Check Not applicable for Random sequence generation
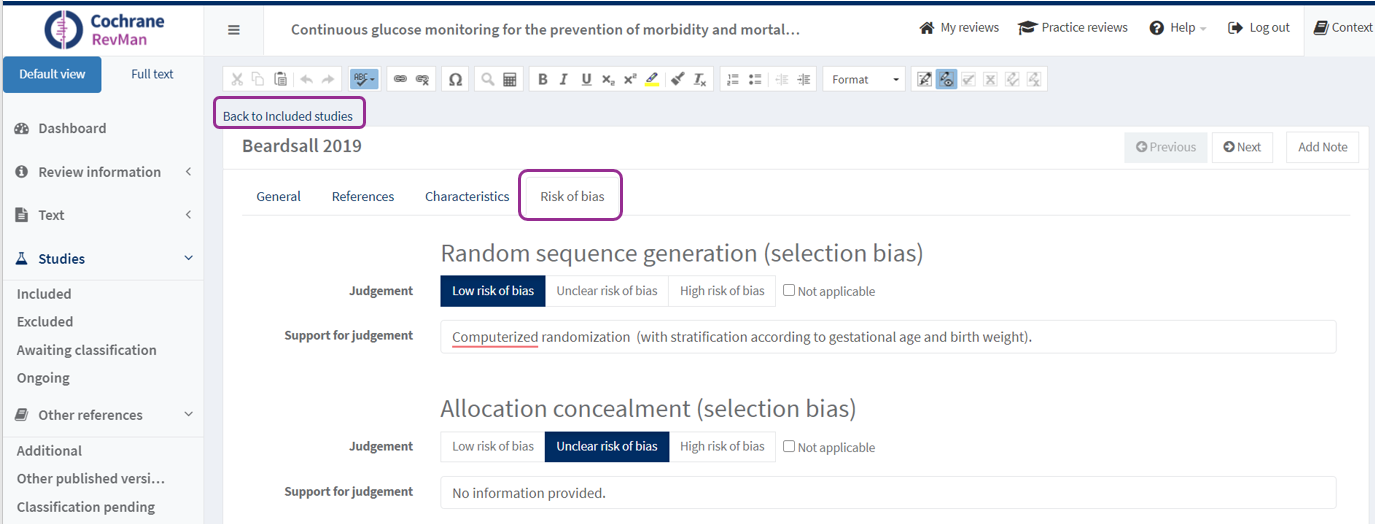 (x=789, y=291)
